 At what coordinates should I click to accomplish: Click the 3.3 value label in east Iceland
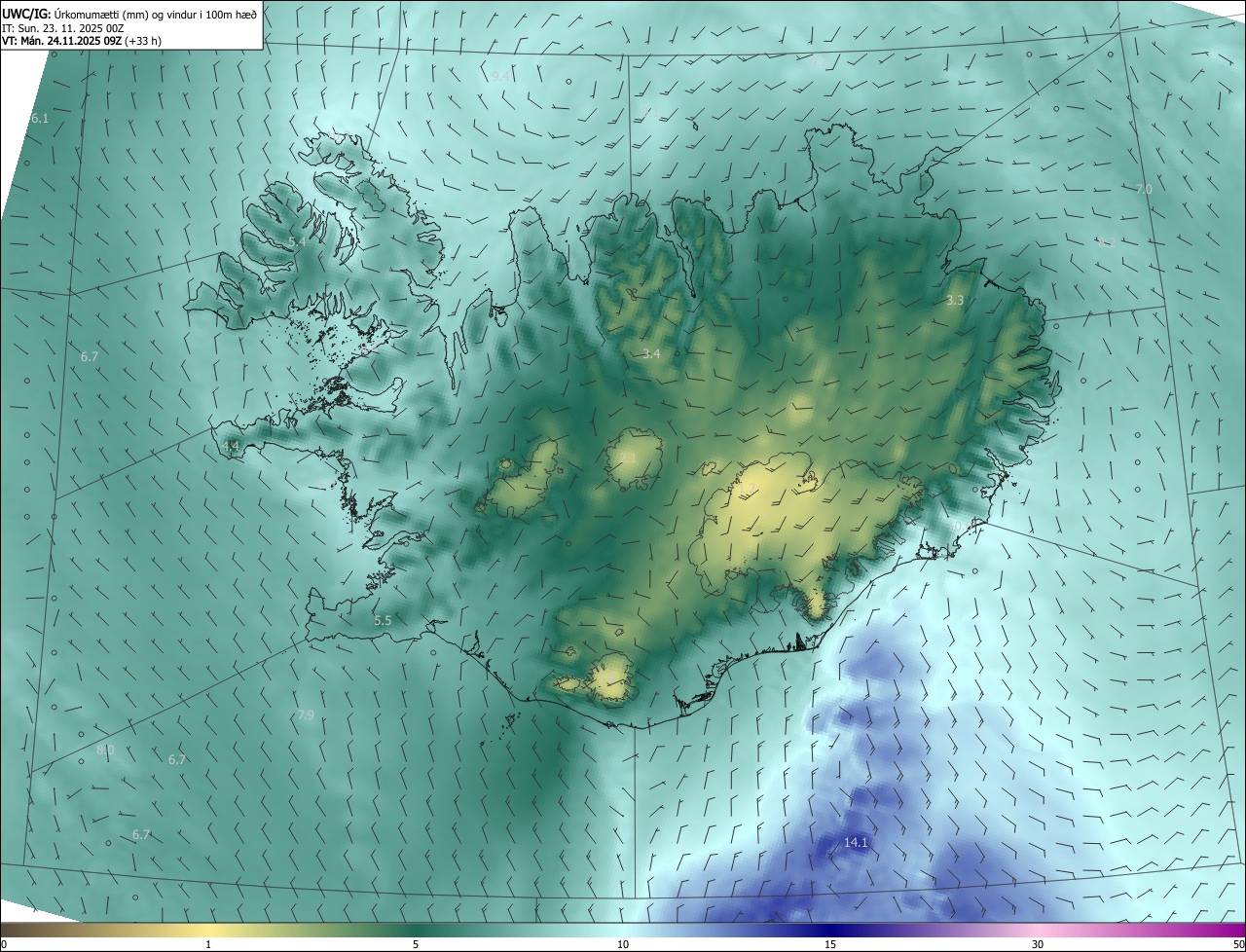955,301
